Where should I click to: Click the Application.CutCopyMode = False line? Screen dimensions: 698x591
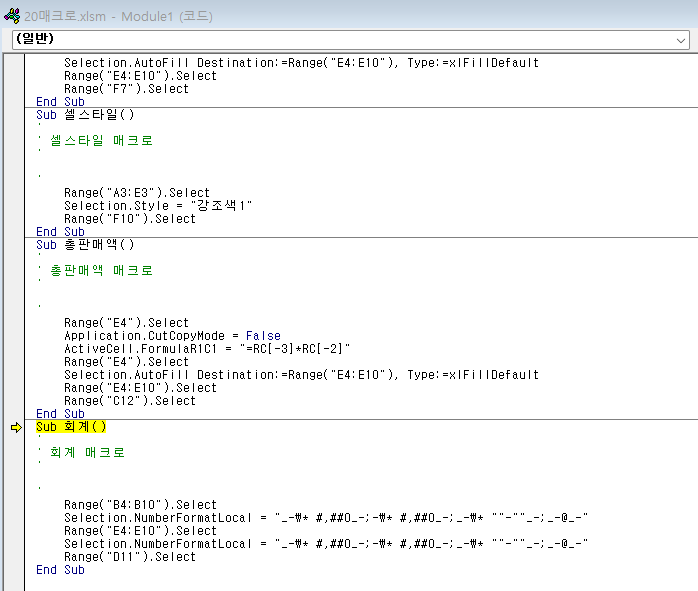172,336
